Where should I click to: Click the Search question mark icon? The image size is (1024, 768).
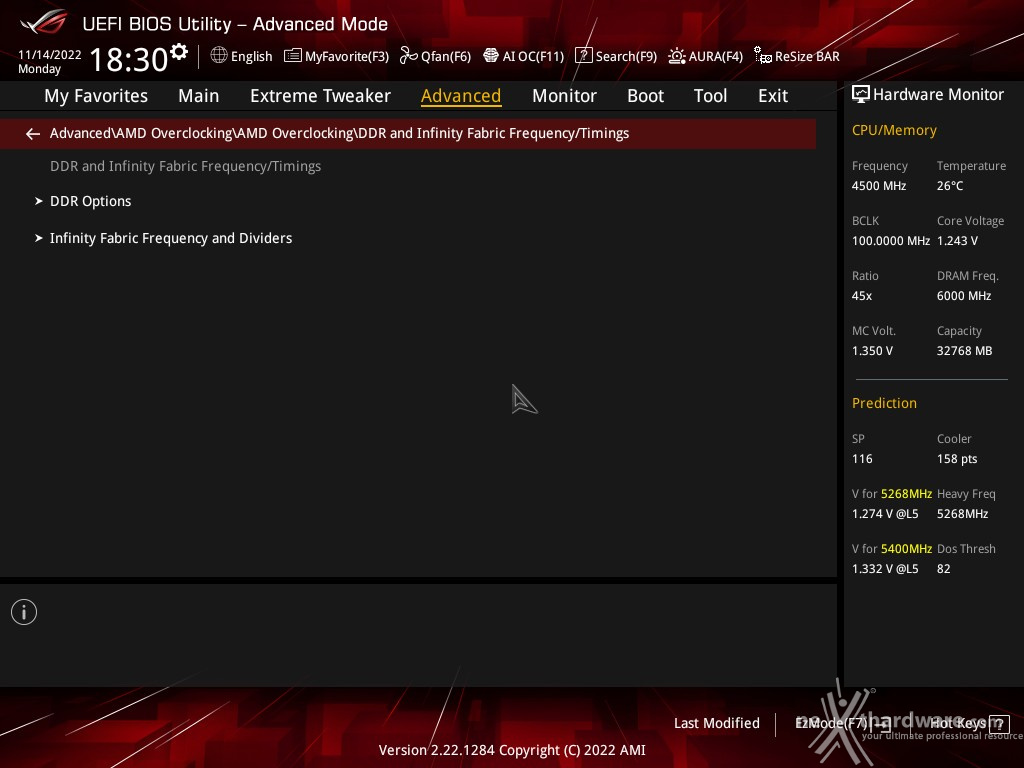pos(583,56)
